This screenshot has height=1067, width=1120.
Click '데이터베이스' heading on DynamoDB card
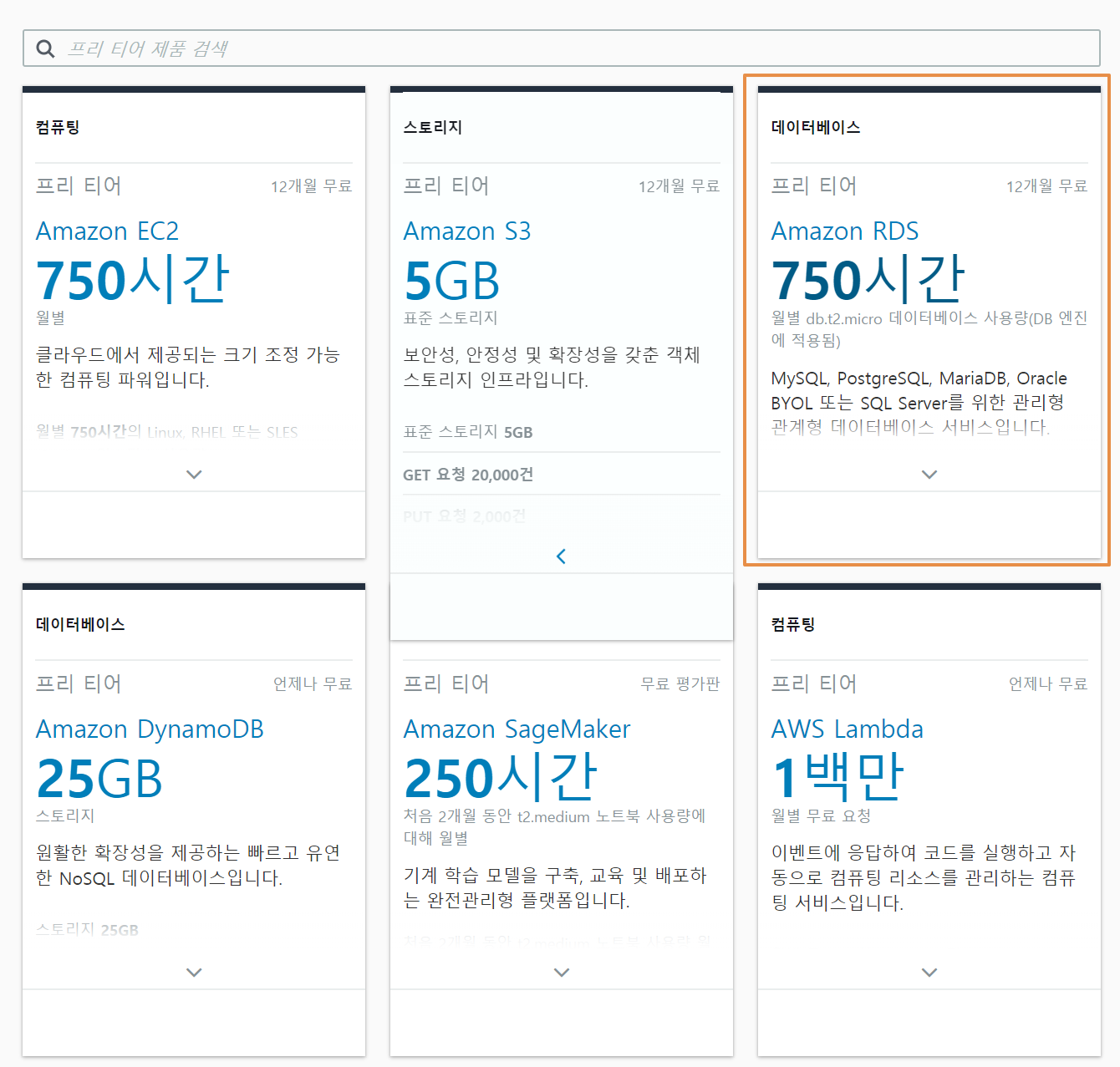(80, 625)
